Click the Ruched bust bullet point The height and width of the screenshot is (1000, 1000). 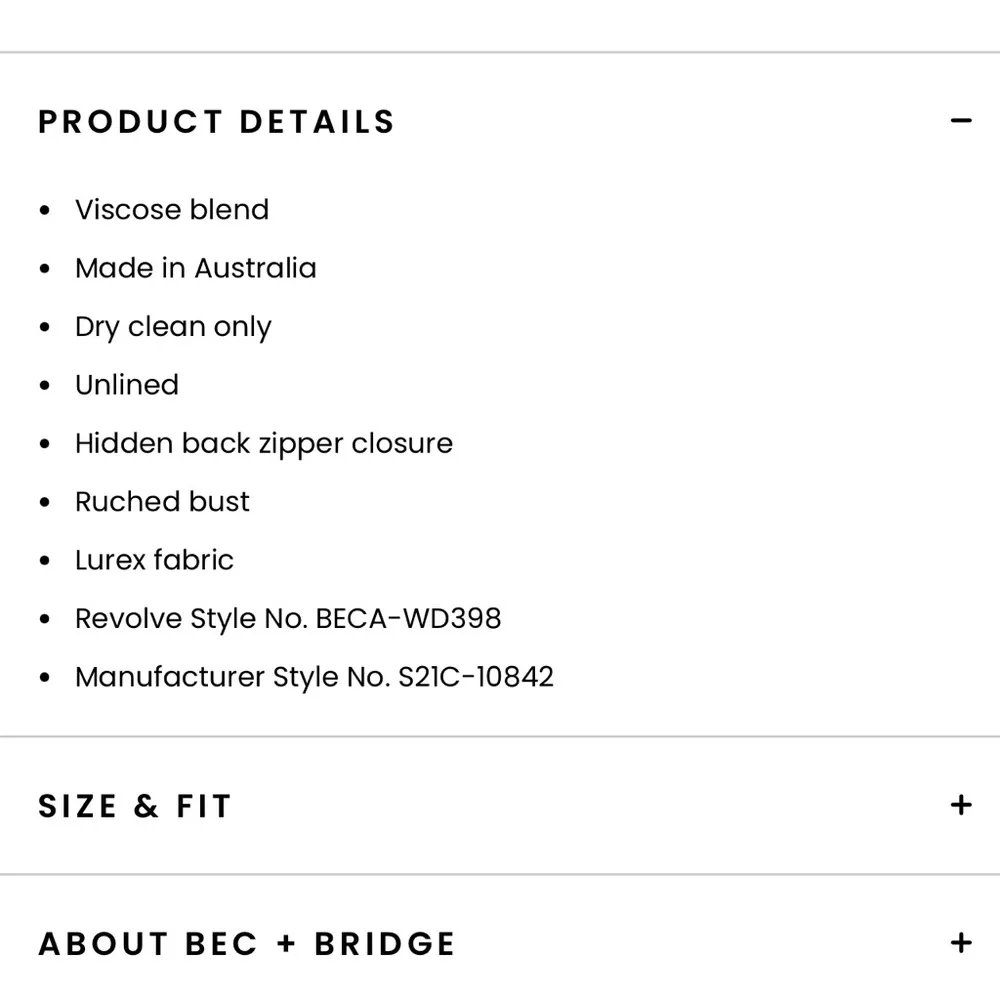(162, 502)
